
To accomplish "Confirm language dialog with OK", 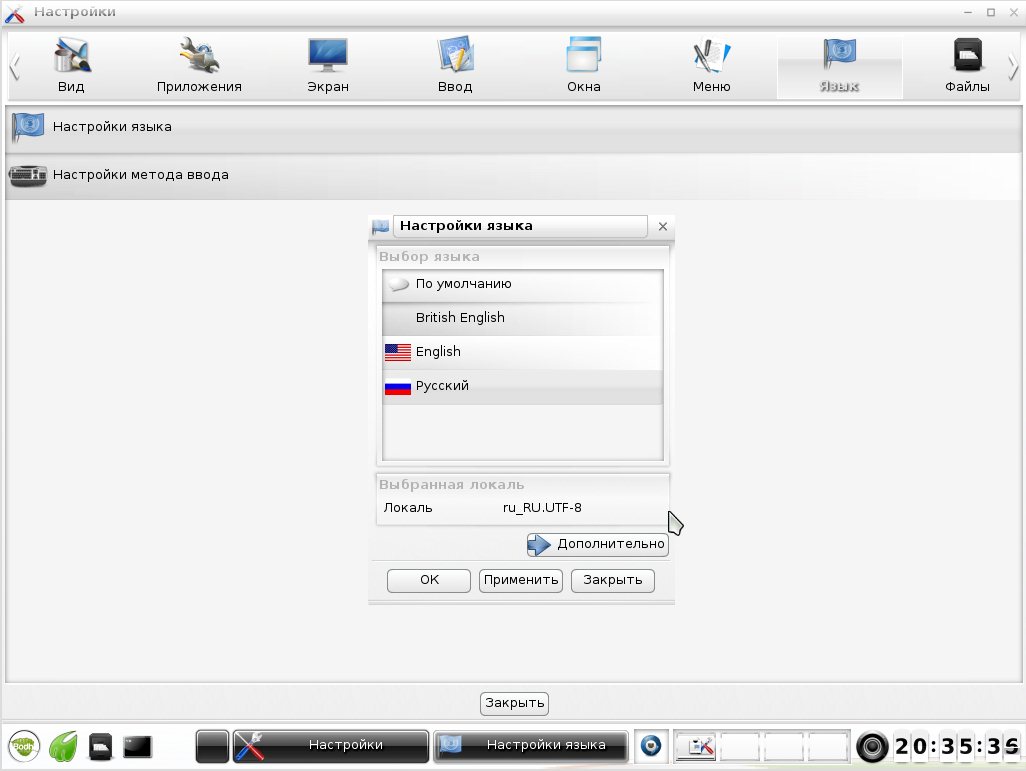I will click(429, 580).
